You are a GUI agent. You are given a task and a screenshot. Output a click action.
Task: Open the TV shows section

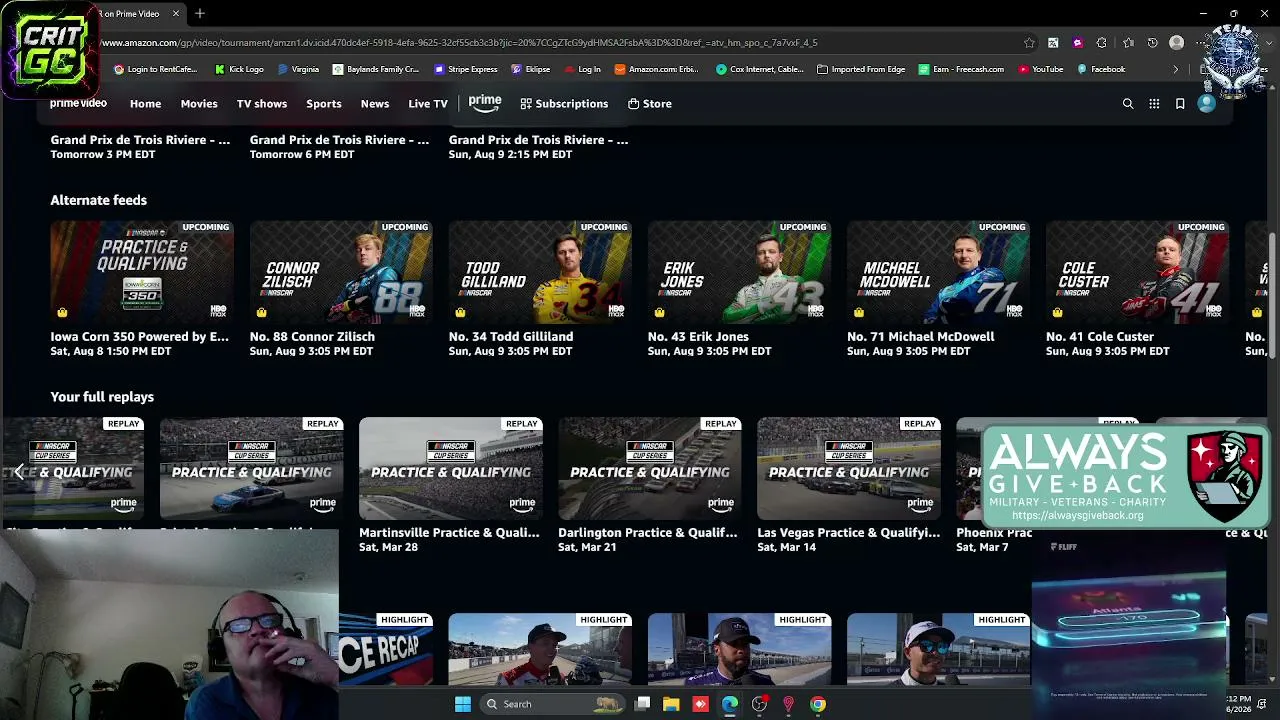point(262,104)
